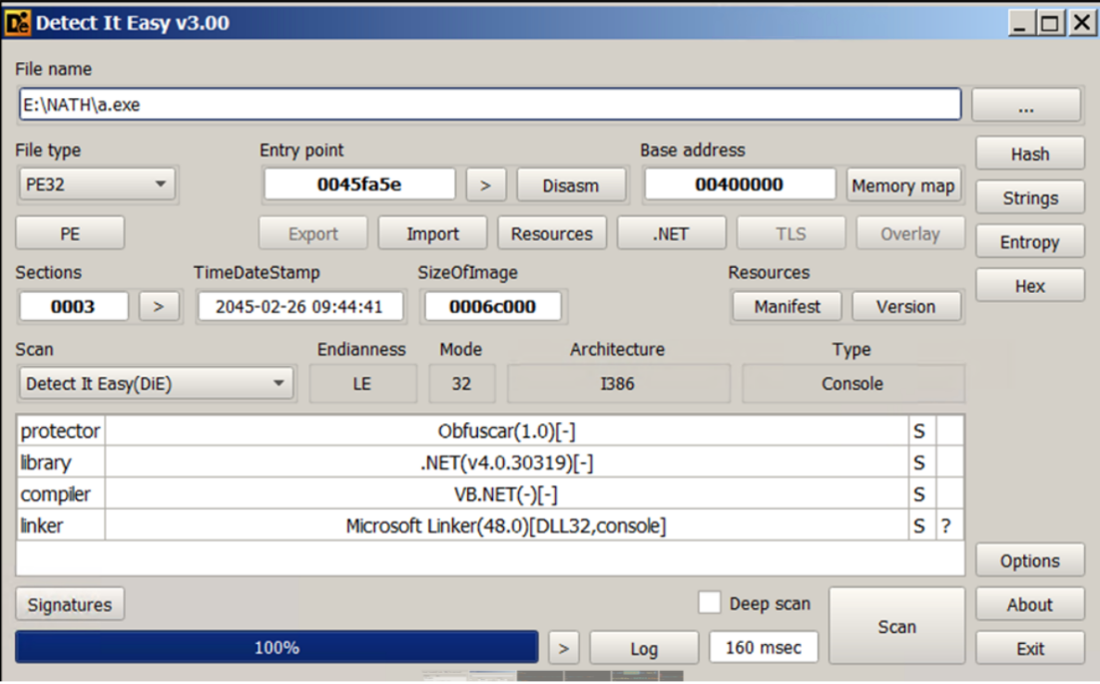Viewport: 1100px width, 684px height.
Task: Click the File name input field
Action: (490, 104)
